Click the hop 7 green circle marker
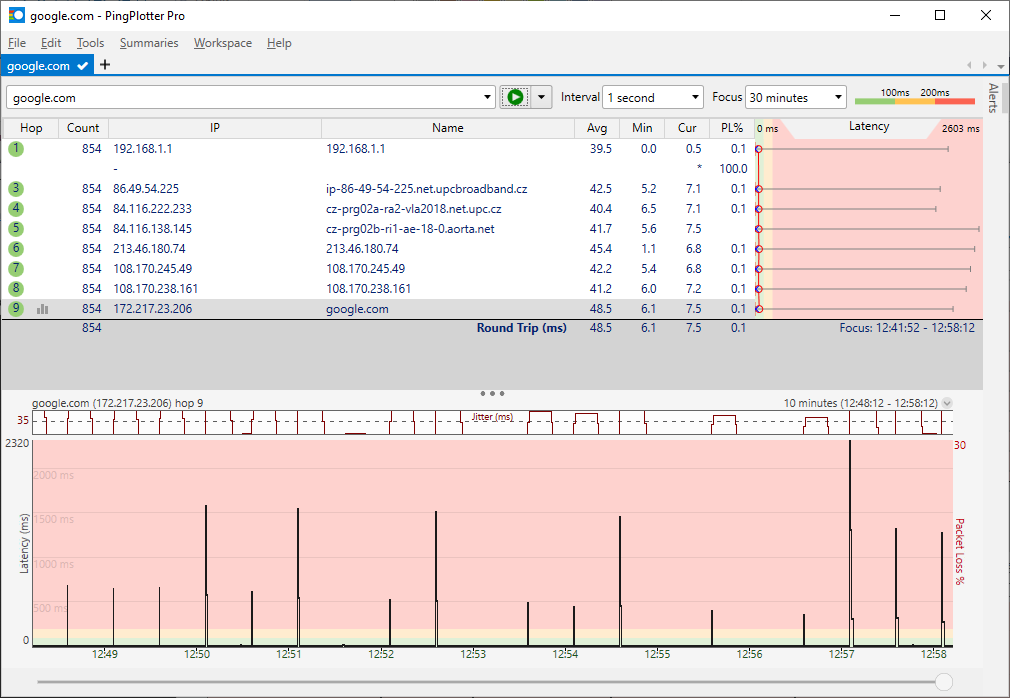Viewport: 1010px width, 698px height. point(16,268)
